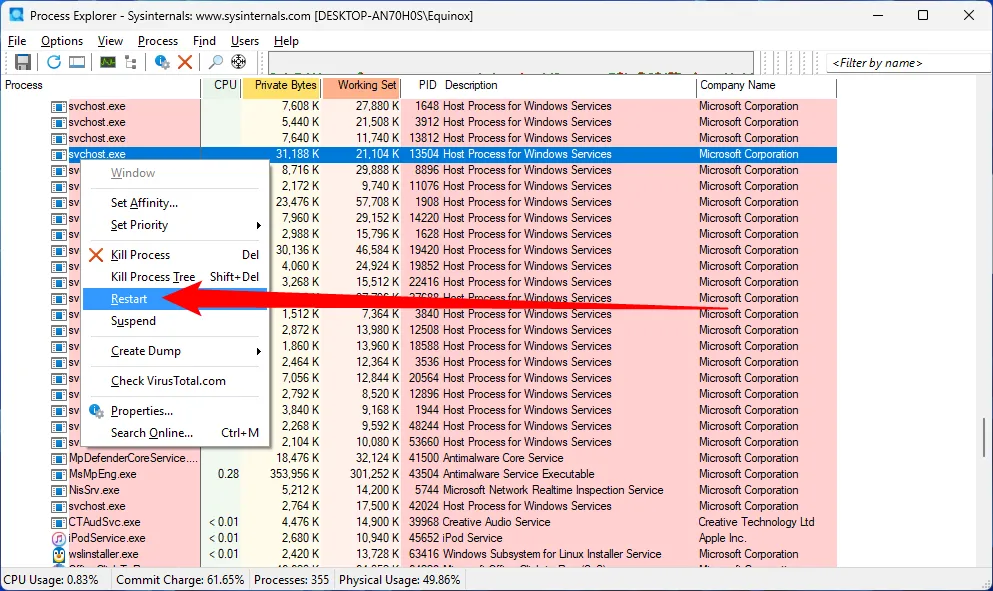Open System Information graph icon
This screenshot has height=591, width=993.
point(107,62)
